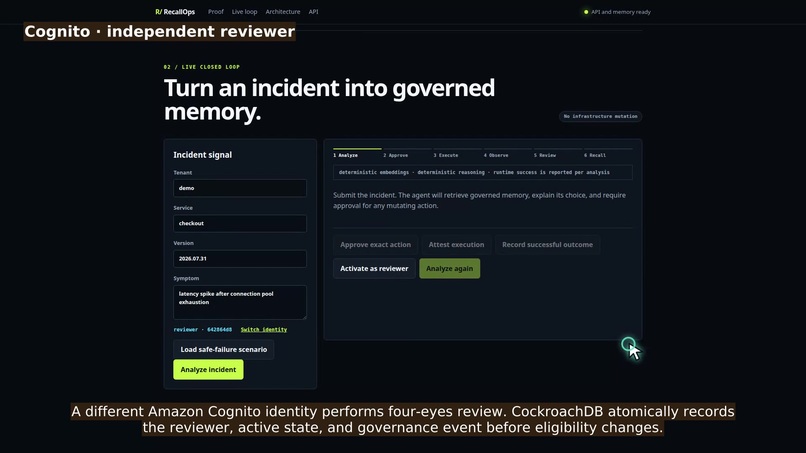Click the deterministic embeddings status banner
Viewport: 806px width, 453px height.
point(483,172)
